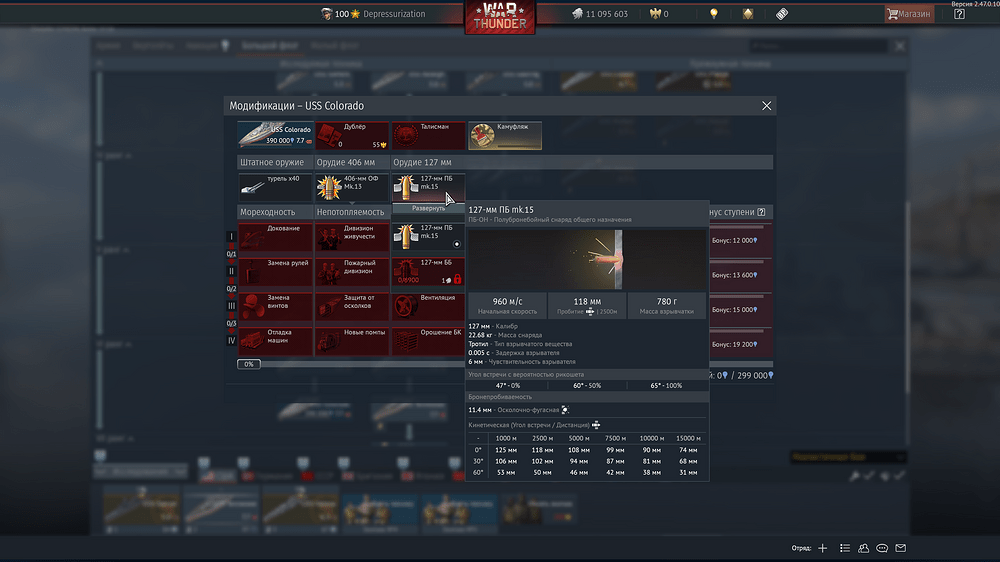The height and width of the screenshot is (562, 1000).
Task: Click the tier I marker
Action: (232, 237)
